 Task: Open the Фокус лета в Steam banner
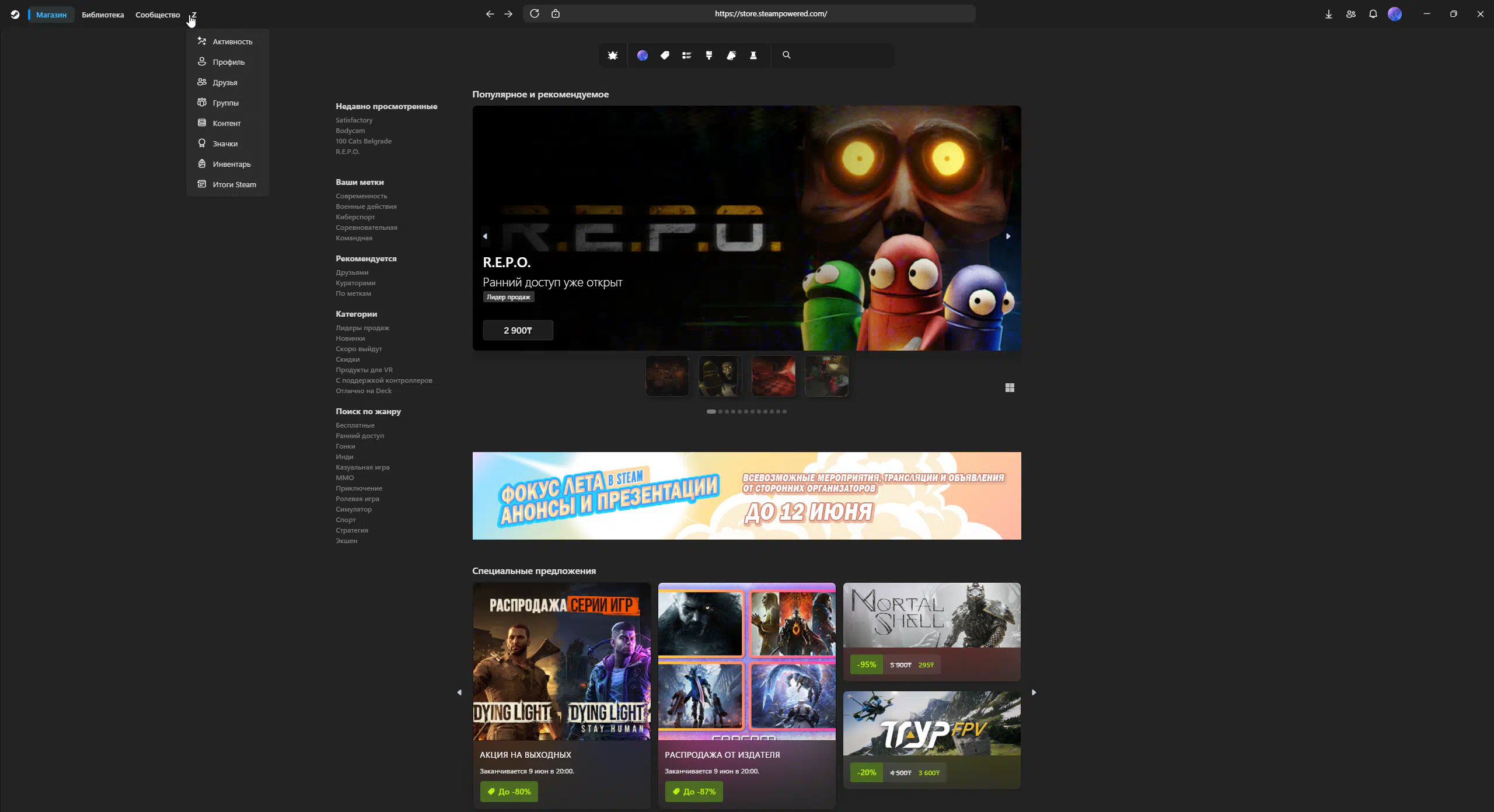[x=746, y=496]
